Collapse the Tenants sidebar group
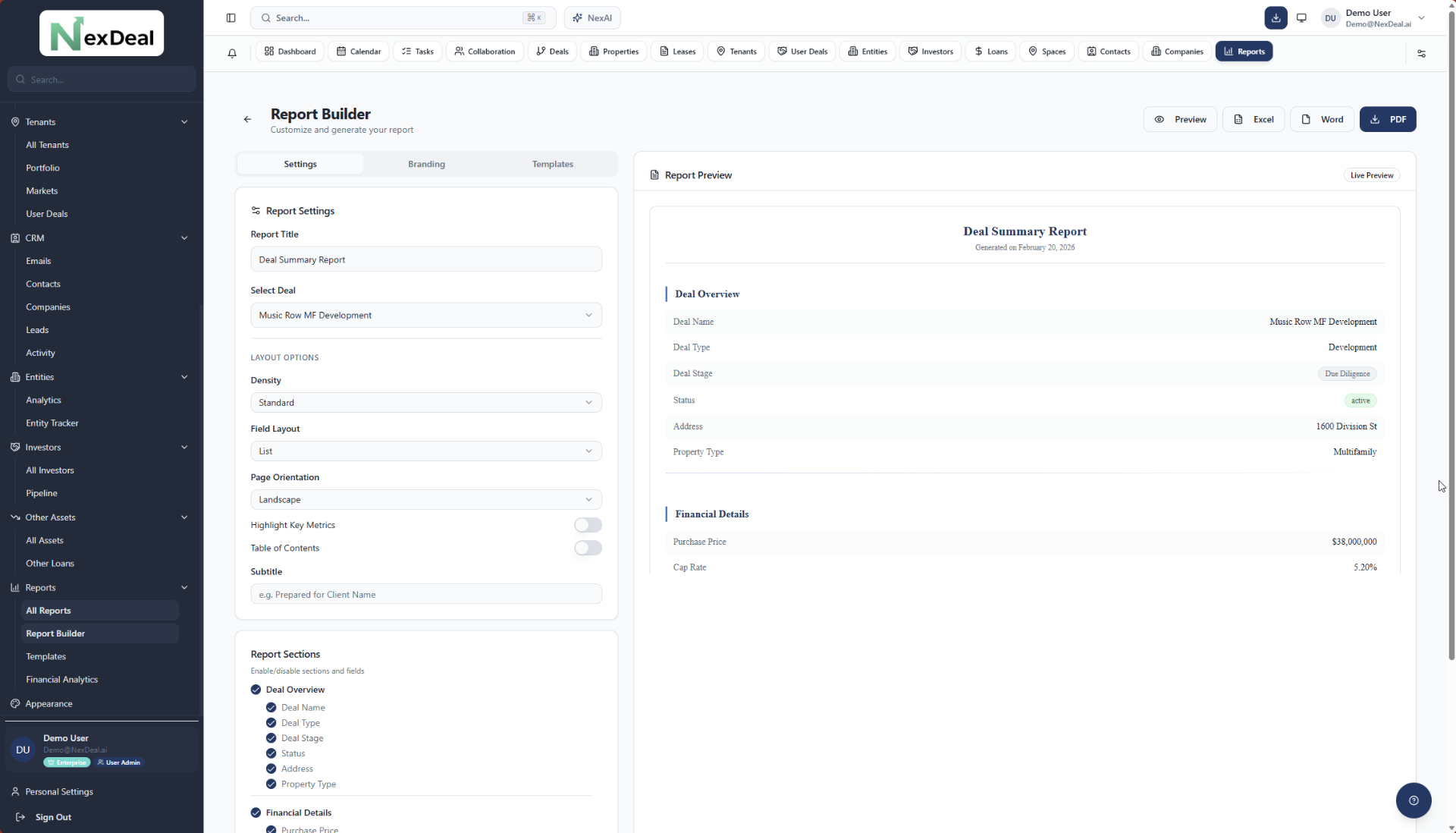1456x833 pixels. 184,121
